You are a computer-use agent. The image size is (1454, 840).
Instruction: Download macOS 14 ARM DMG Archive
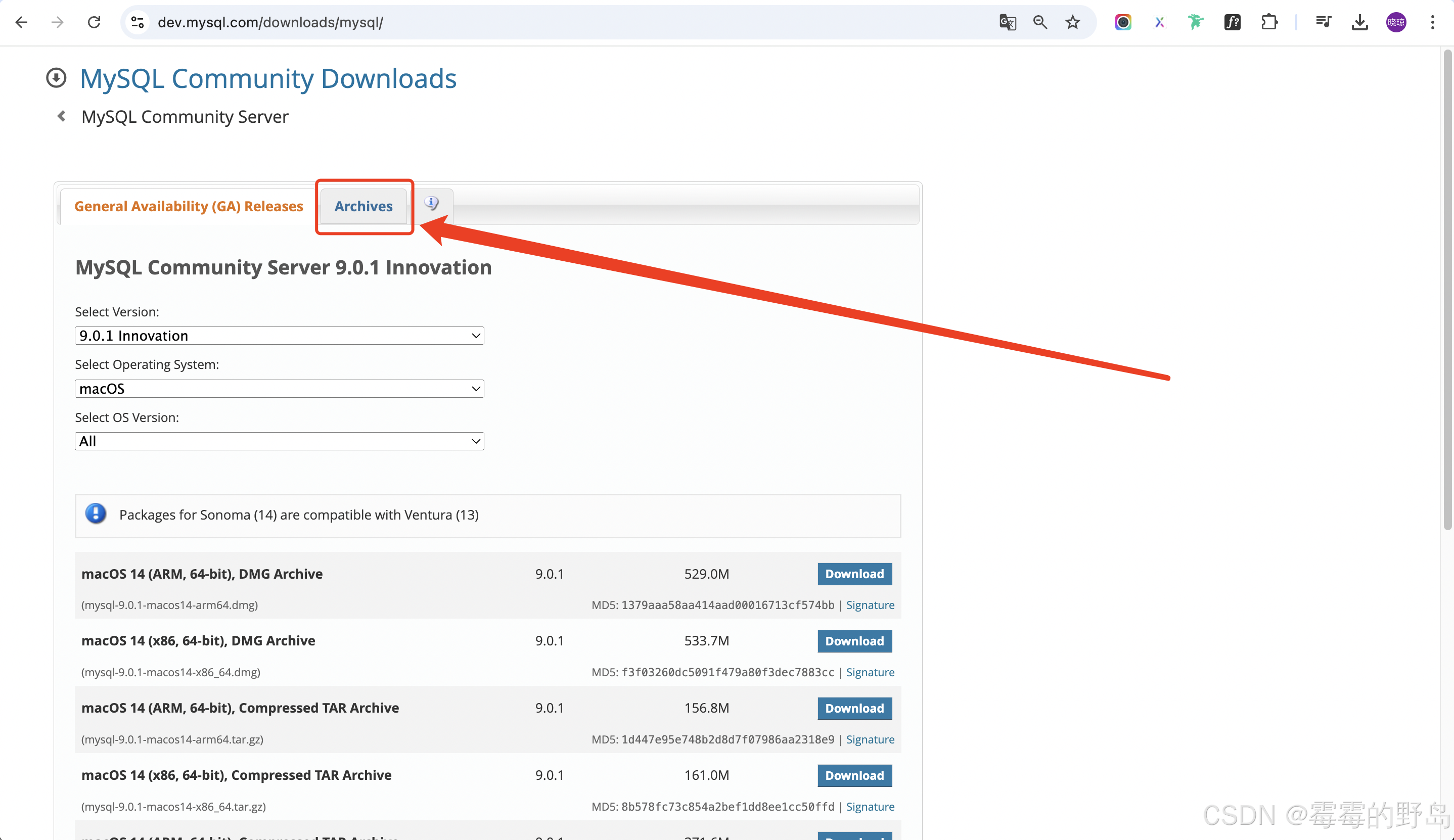(x=854, y=574)
